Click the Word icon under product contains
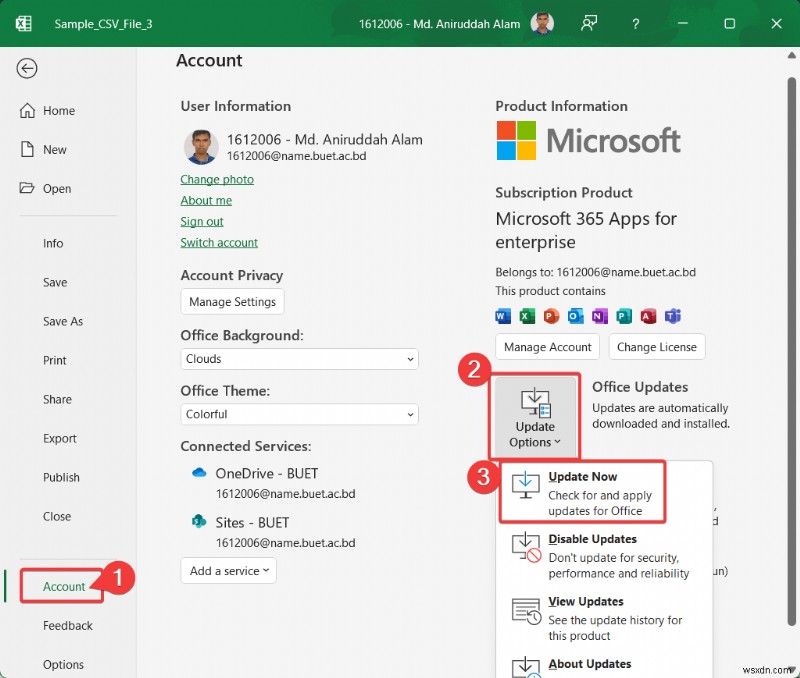 501,315
